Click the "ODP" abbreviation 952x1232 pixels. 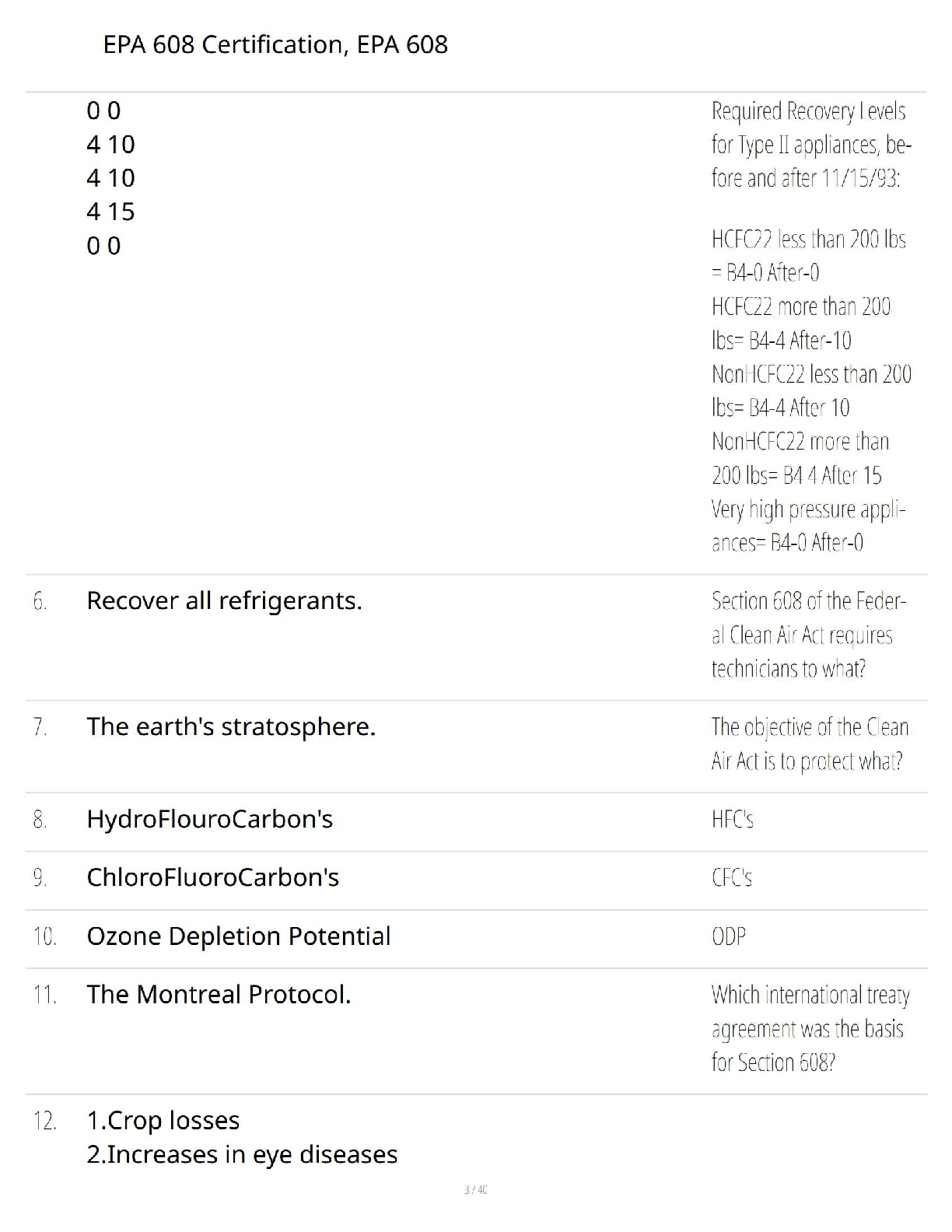729,936
